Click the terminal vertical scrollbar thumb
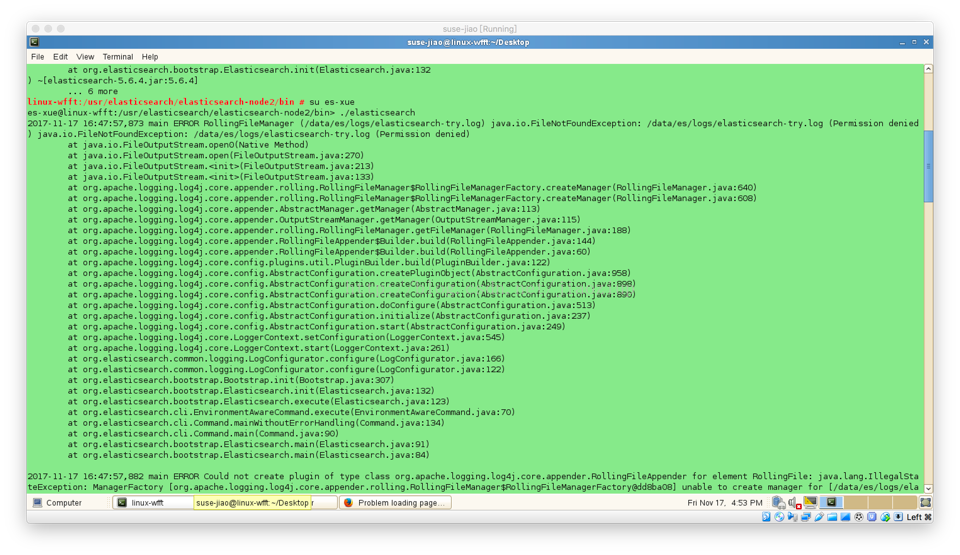This screenshot has width=960, height=555. coord(928,165)
